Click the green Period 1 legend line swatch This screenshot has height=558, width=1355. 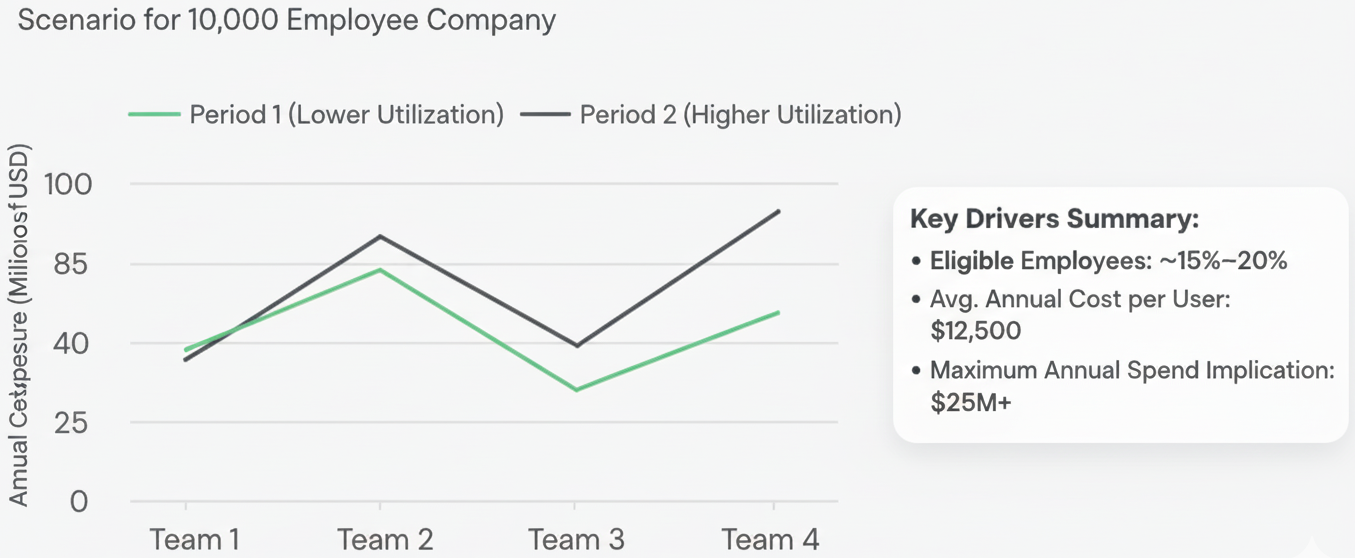click(154, 115)
